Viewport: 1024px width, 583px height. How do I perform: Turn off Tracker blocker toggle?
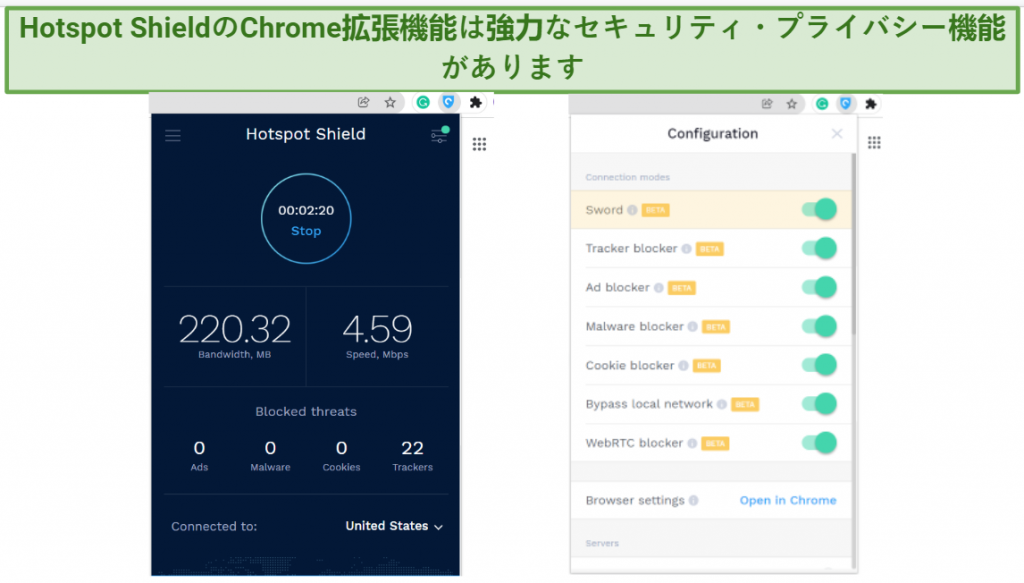[820, 248]
